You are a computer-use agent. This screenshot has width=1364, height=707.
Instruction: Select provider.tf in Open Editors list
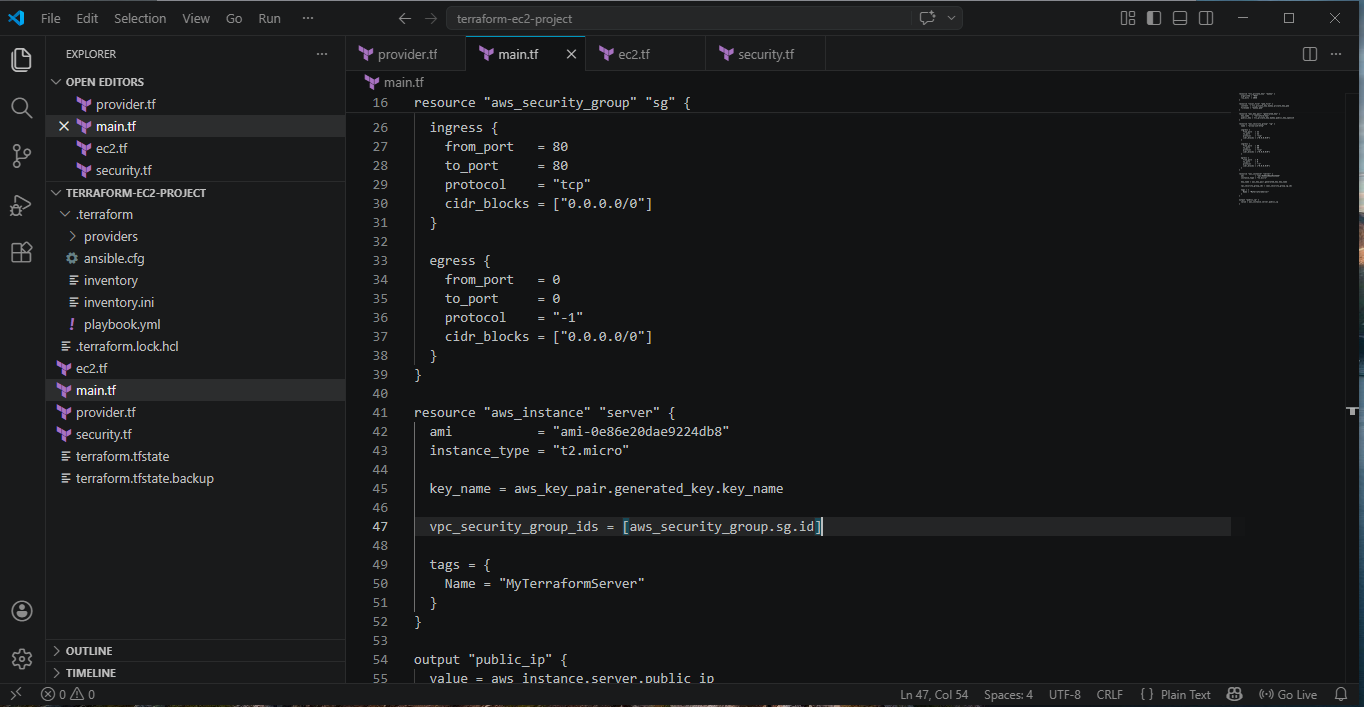coord(125,104)
